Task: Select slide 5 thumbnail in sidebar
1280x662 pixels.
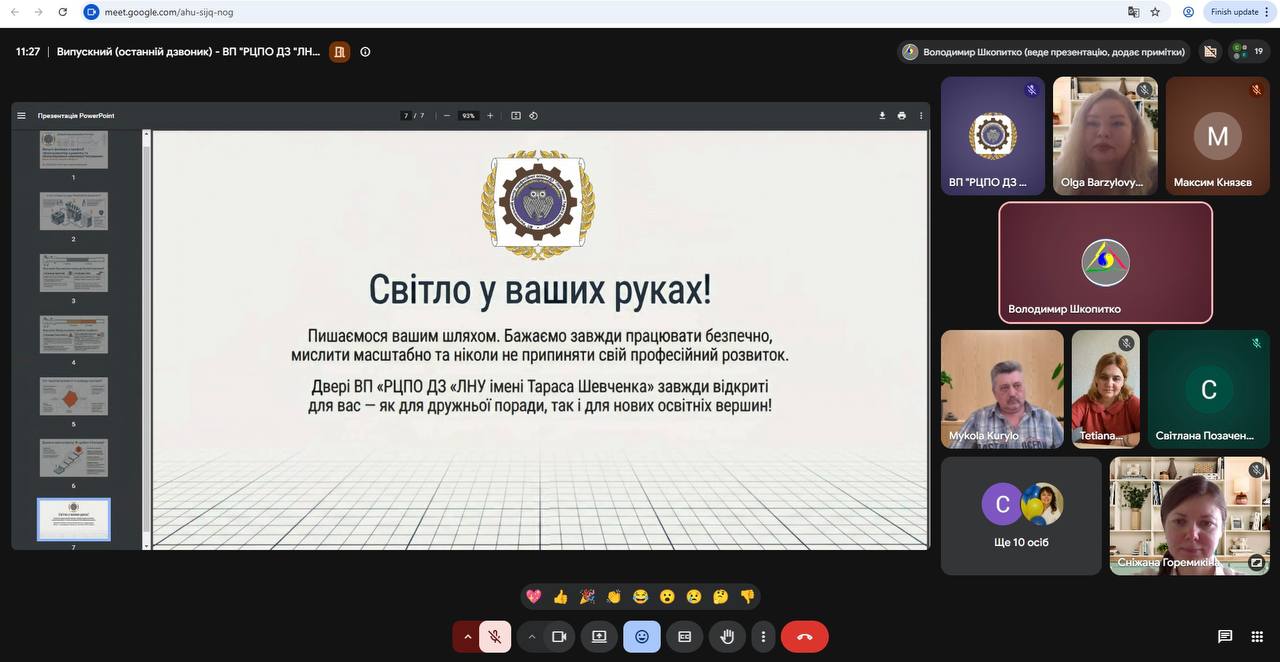Action: (74, 396)
